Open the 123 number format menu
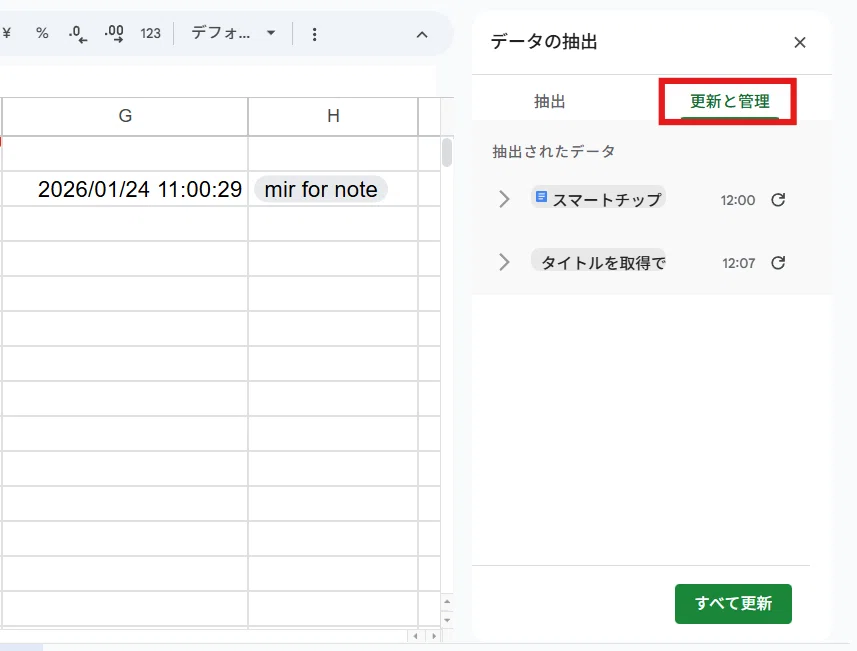The image size is (857, 651). click(x=150, y=34)
